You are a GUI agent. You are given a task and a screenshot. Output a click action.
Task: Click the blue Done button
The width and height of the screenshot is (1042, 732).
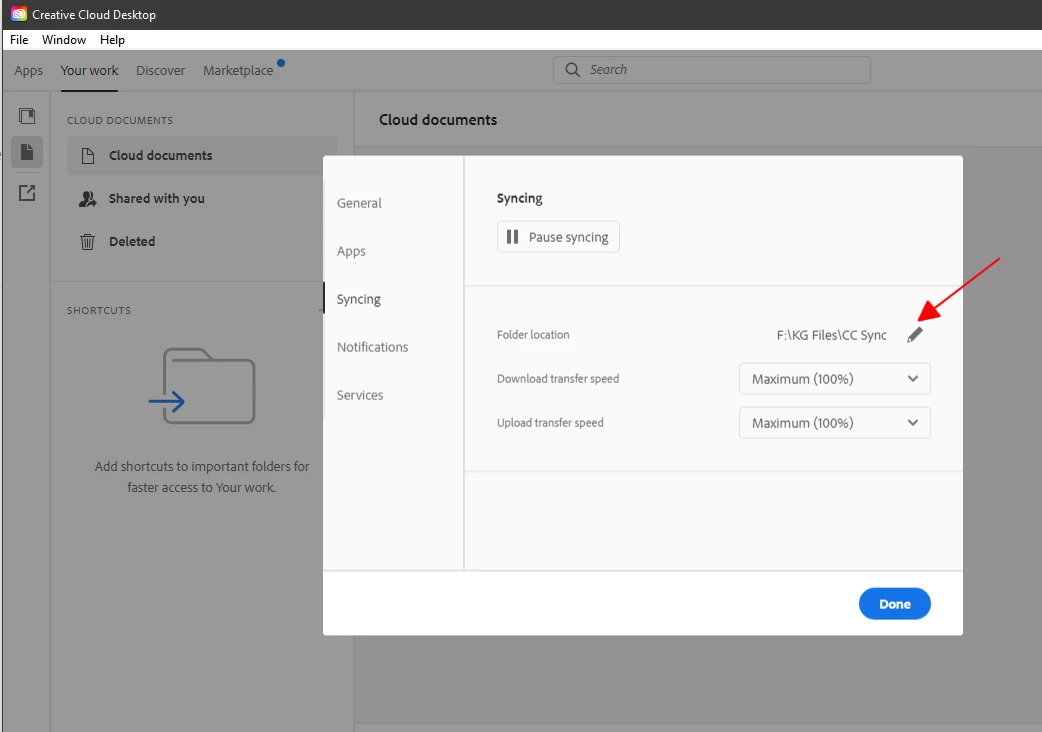pyautogui.click(x=894, y=604)
